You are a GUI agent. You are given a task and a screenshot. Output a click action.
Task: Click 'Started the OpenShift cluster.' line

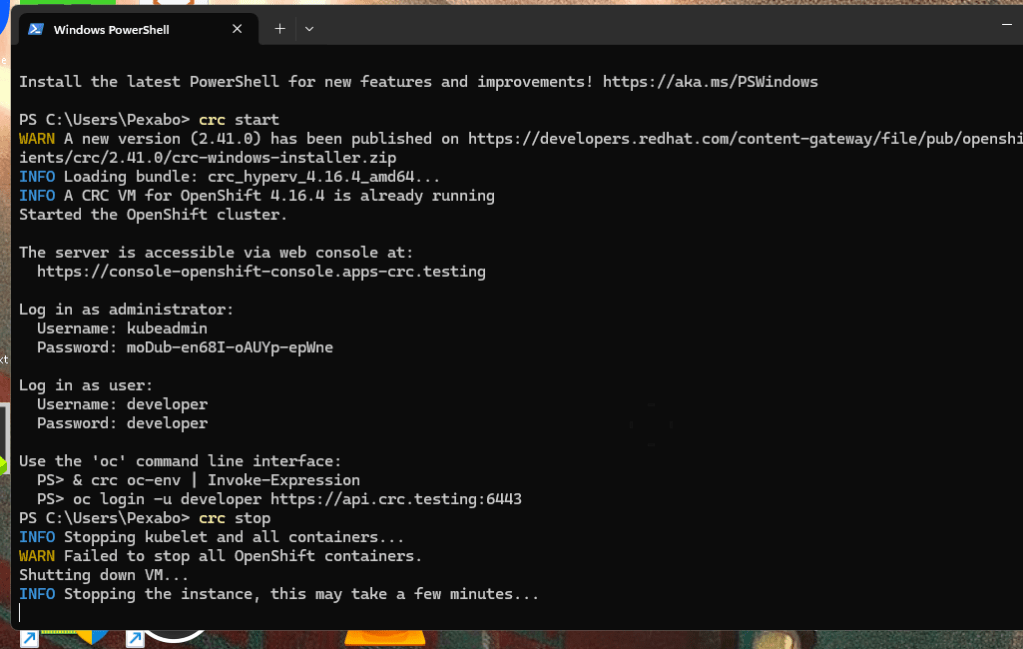click(x=153, y=215)
